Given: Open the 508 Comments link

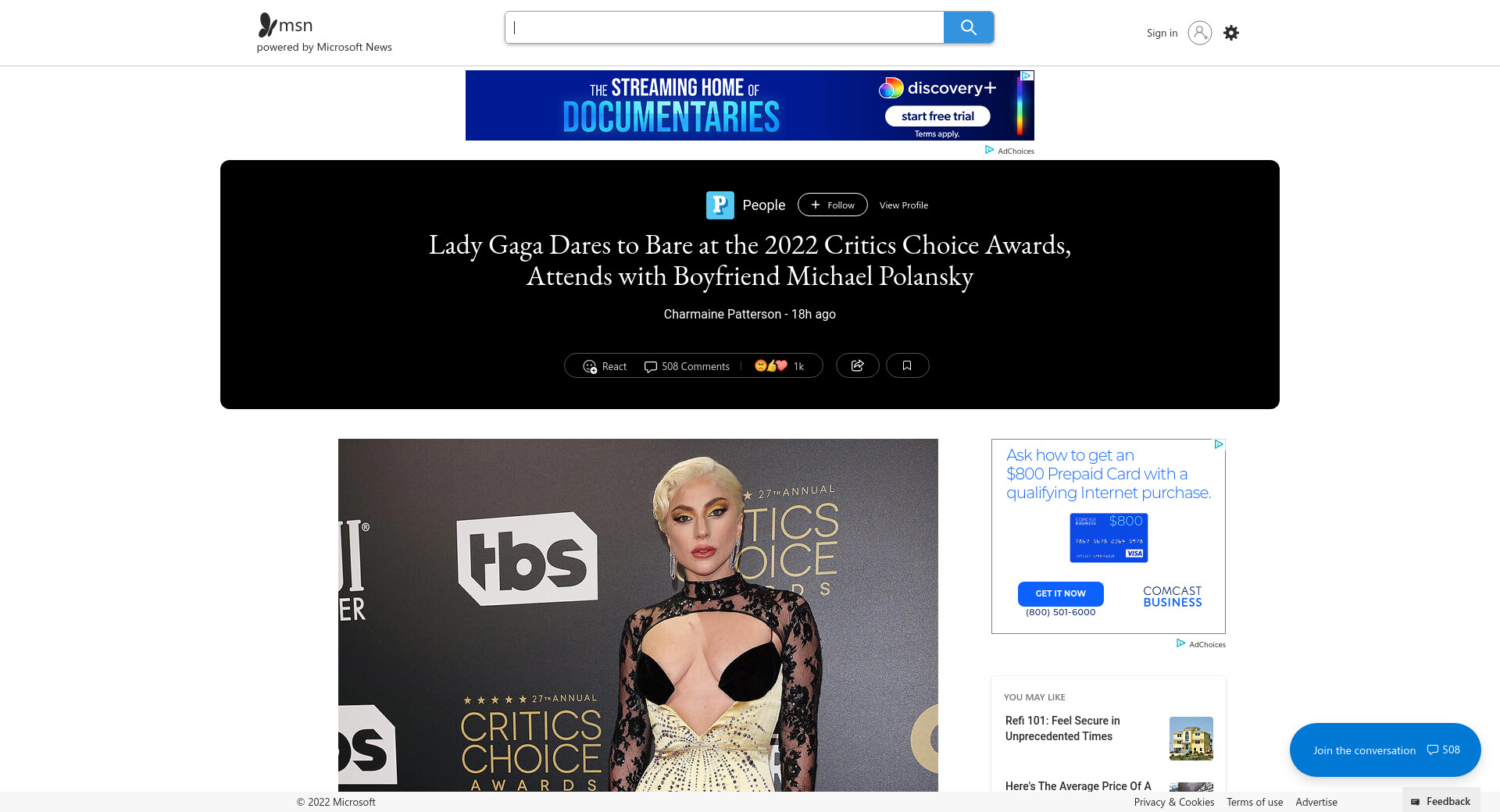Looking at the screenshot, I should pyautogui.click(x=687, y=366).
